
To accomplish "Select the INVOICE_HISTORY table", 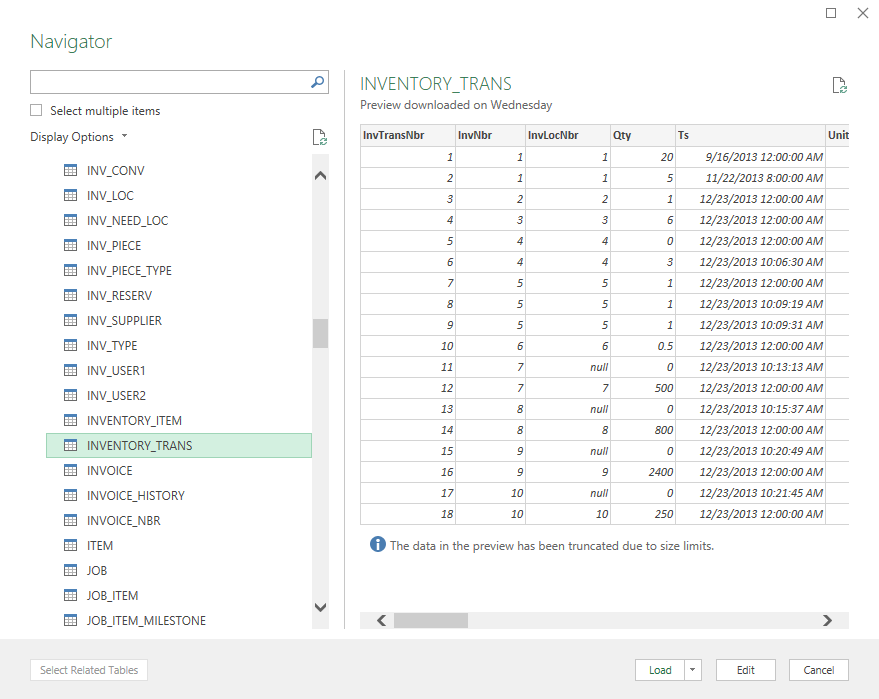I will point(135,496).
